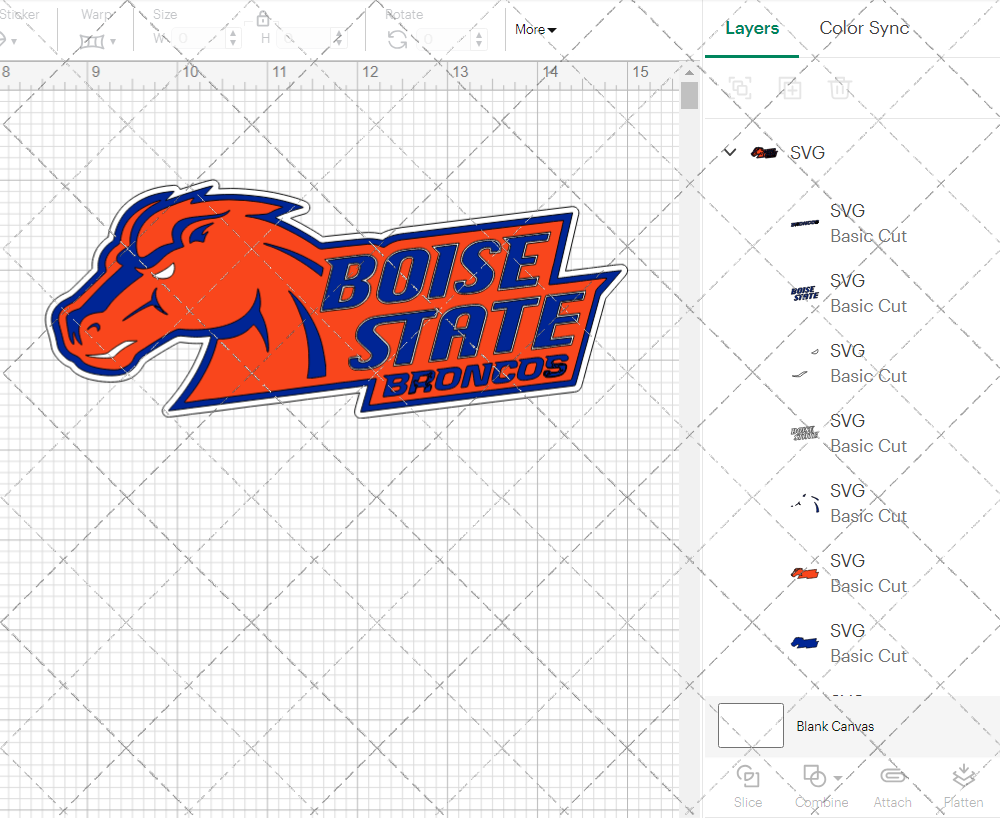Switch to the Color Sync tab
1000x818 pixels.
[863, 28]
